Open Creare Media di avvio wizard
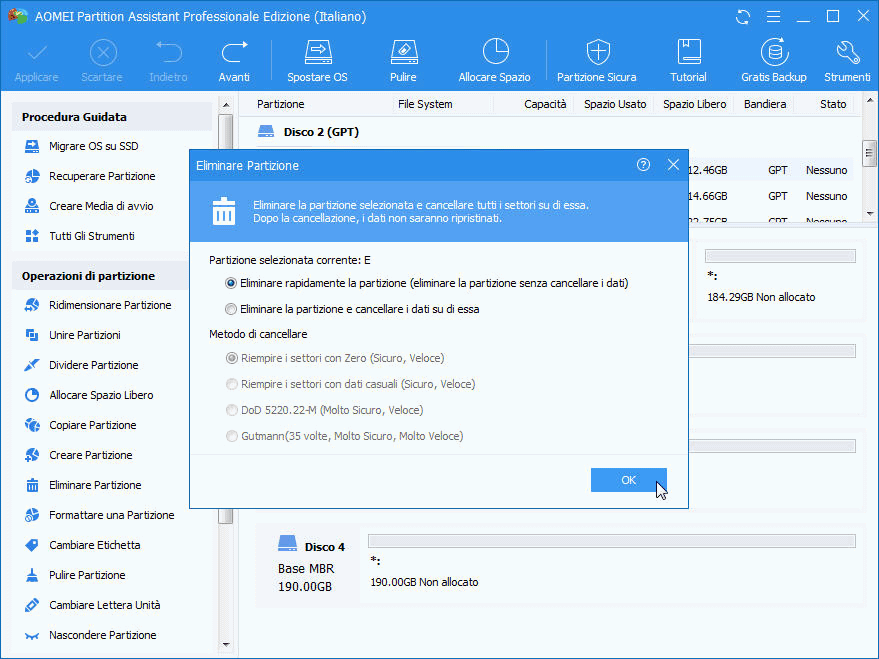This screenshot has width=879, height=659. coord(89,206)
